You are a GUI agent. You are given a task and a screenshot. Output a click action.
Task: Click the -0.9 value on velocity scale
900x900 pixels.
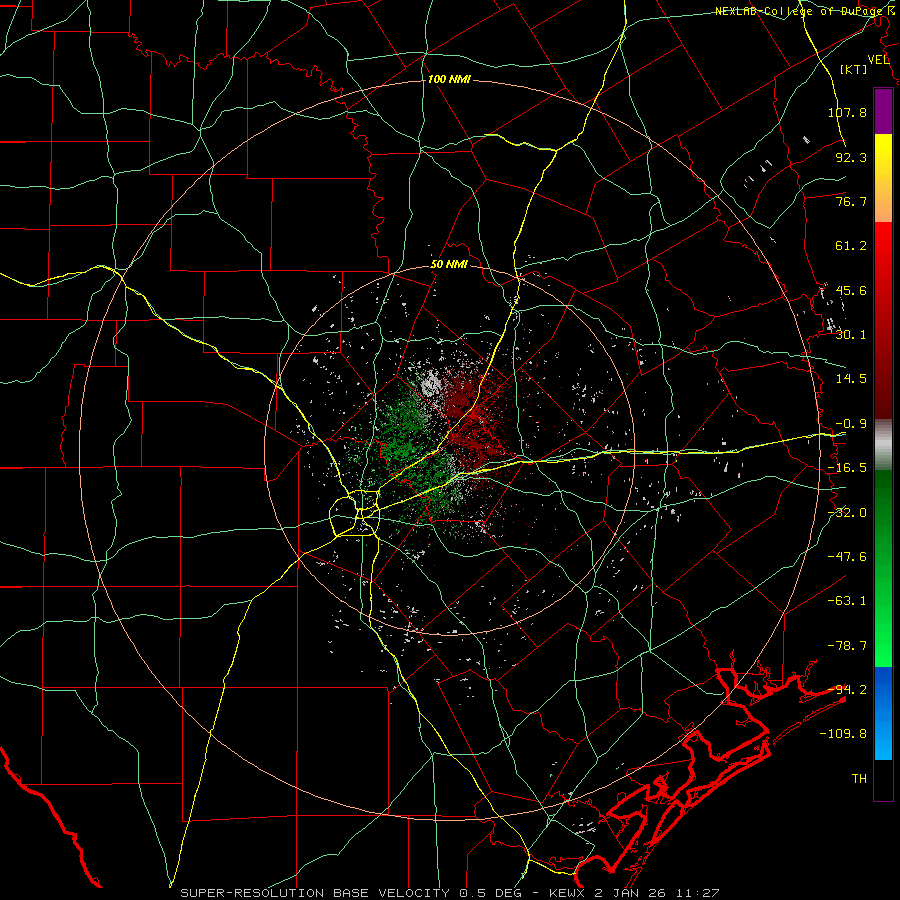coord(851,424)
